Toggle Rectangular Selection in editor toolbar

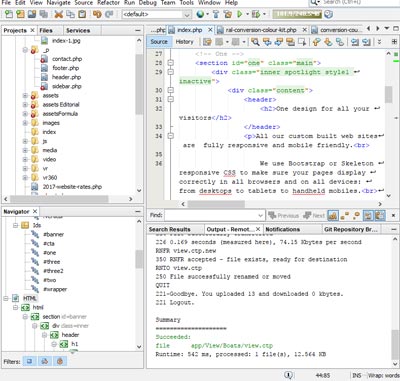pyautogui.click(x=302, y=42)
